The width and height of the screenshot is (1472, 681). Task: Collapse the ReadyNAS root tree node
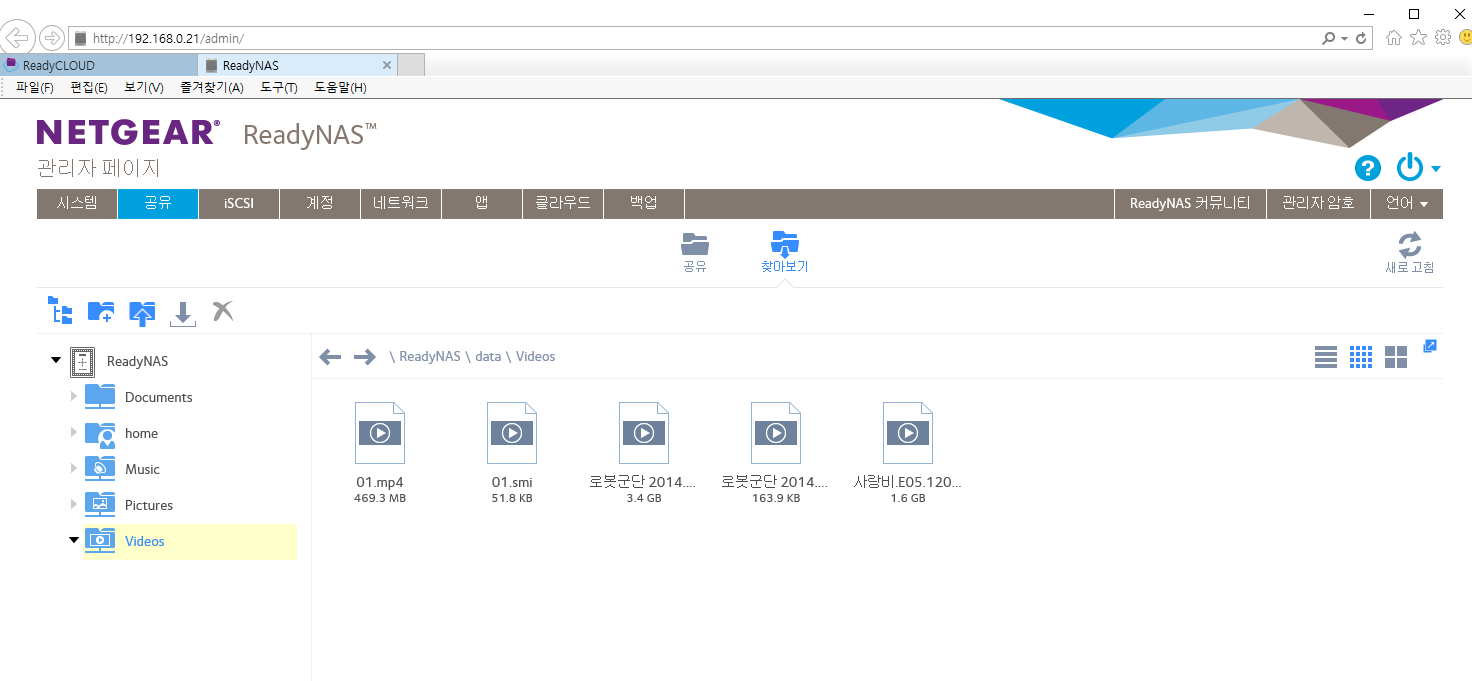point(56,360)
